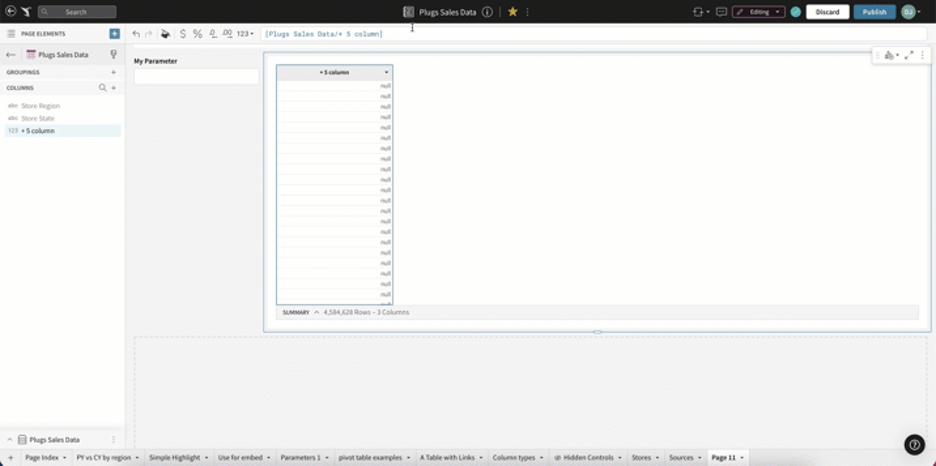Viewport: 936px width, 466px height.
Task: Click the search columns magnifier icon
Action: coord(102,88)
